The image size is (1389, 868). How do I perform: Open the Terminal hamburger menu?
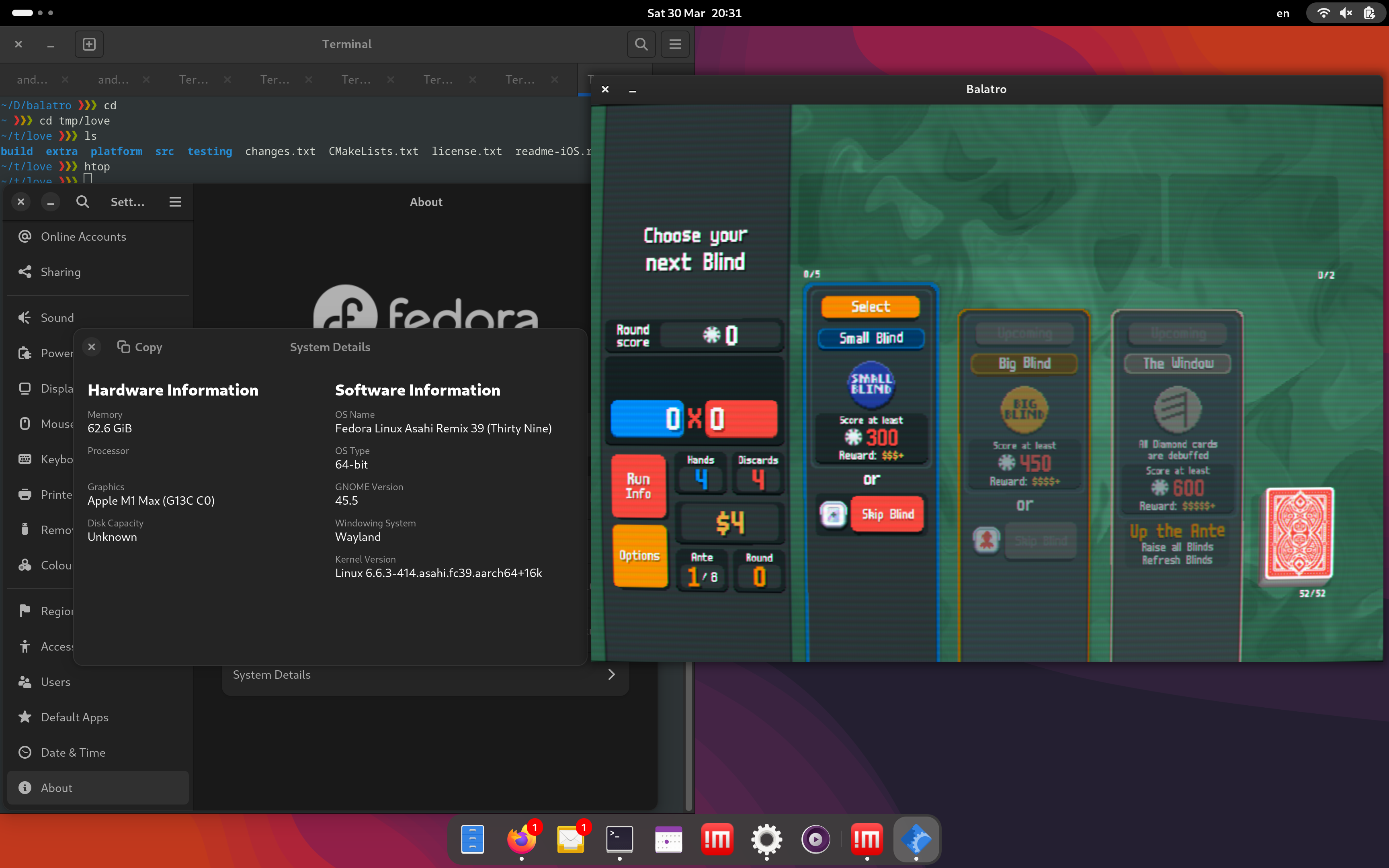(675, 44)
